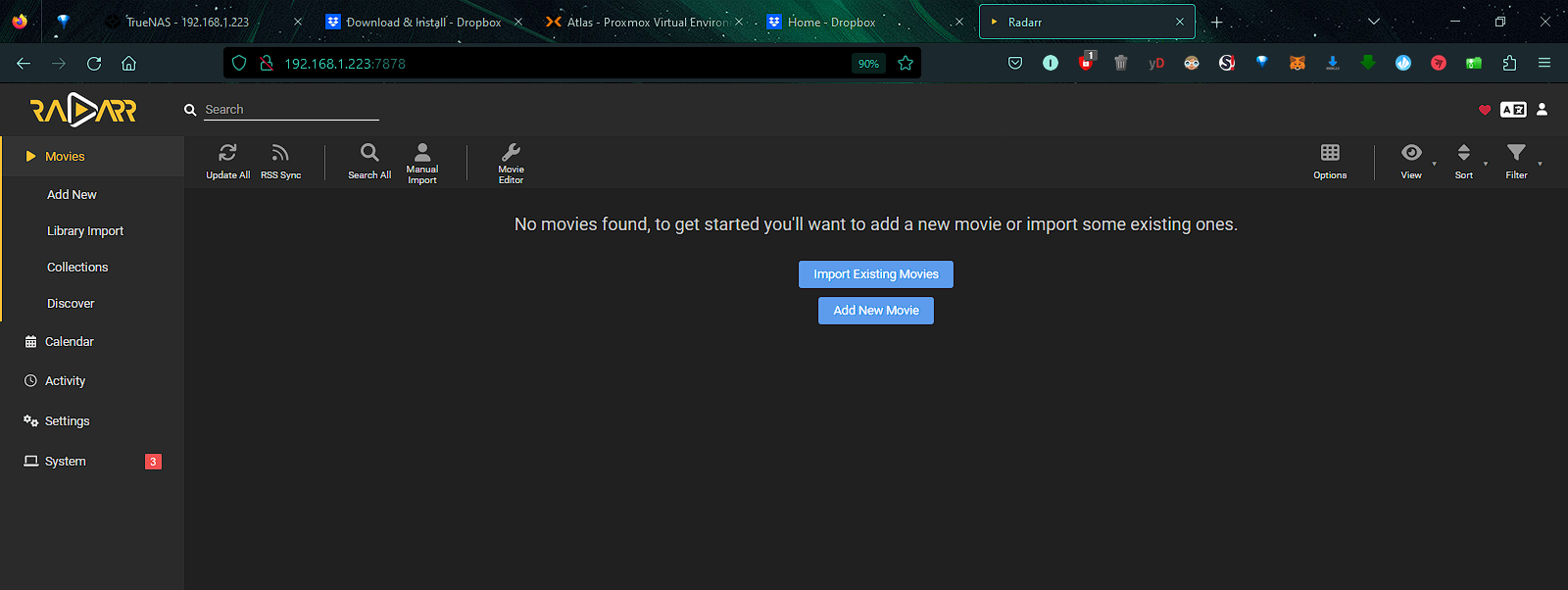Click the translate language icon
The height and width of the screenshot is (590, 1568).
1513,110
